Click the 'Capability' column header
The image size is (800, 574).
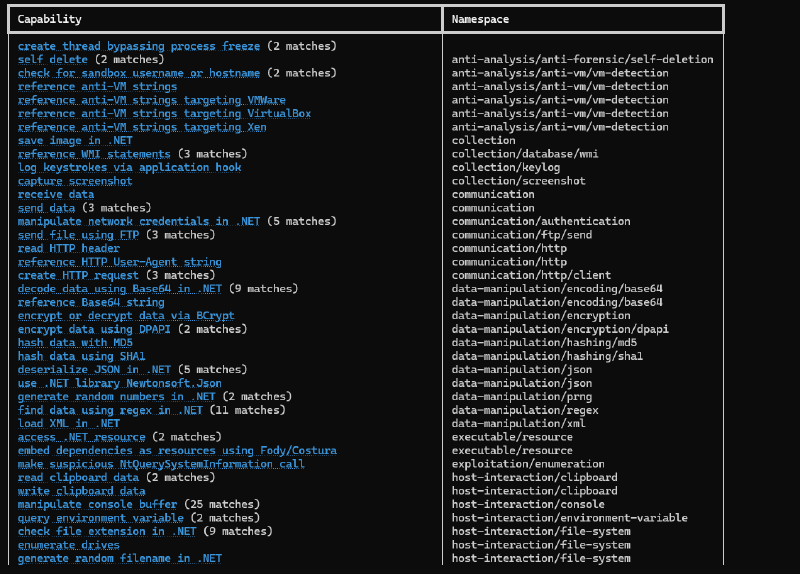pyautogui.click(x=49, y=19)
